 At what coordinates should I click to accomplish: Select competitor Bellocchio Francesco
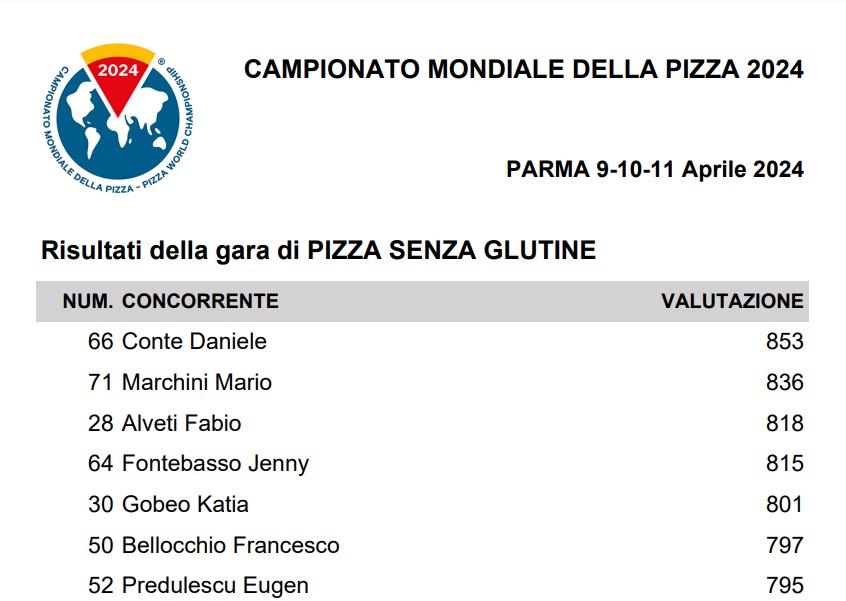[230, 545]
